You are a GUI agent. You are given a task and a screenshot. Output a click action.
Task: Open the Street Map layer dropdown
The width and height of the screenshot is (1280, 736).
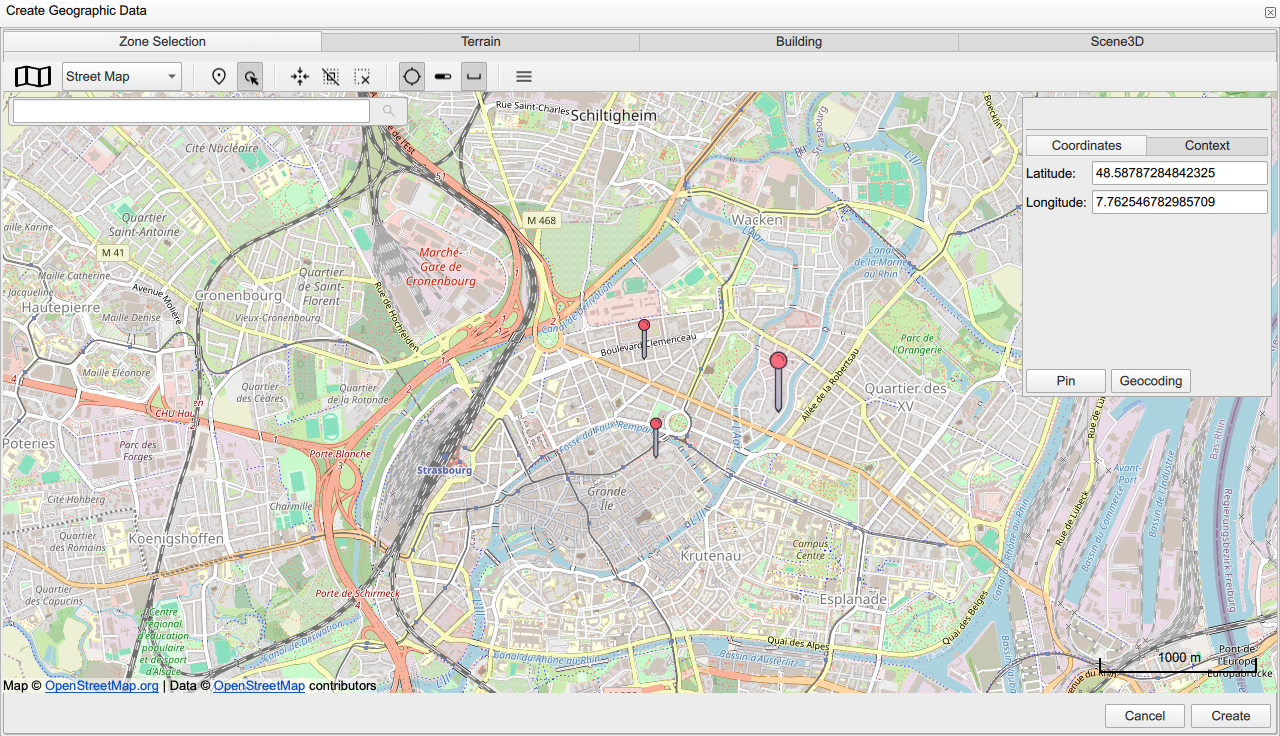(x=121, y=77)
